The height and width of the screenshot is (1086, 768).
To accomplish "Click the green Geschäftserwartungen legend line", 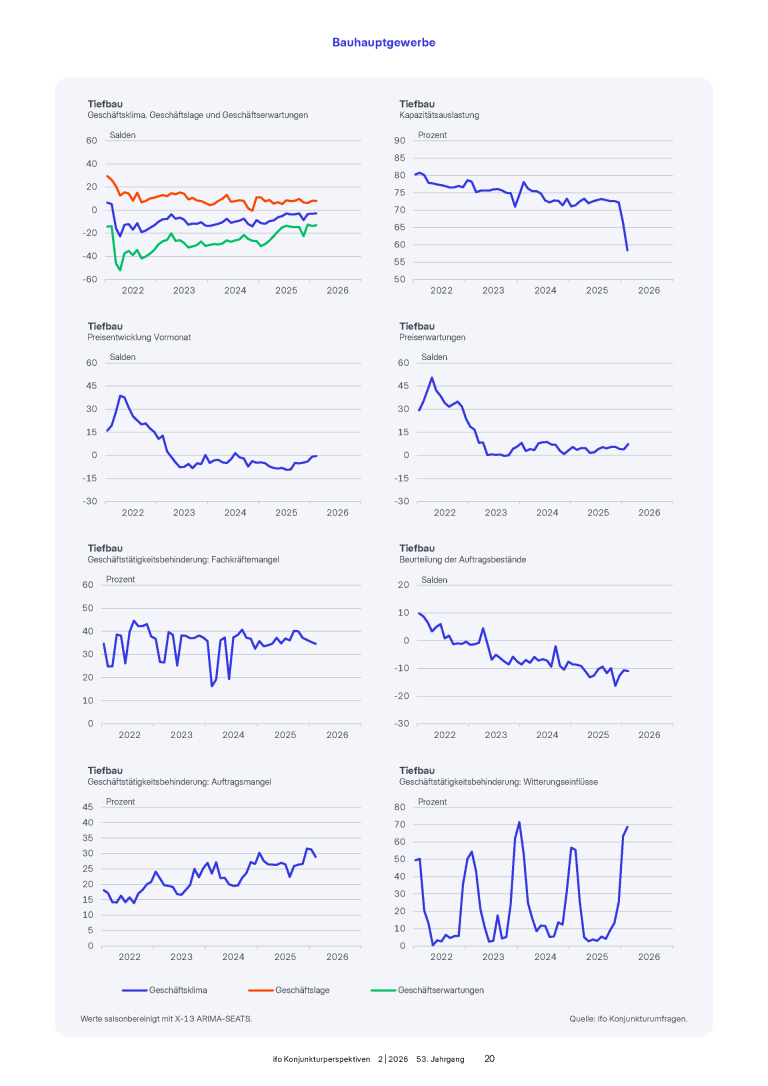I will coord(382,990).
